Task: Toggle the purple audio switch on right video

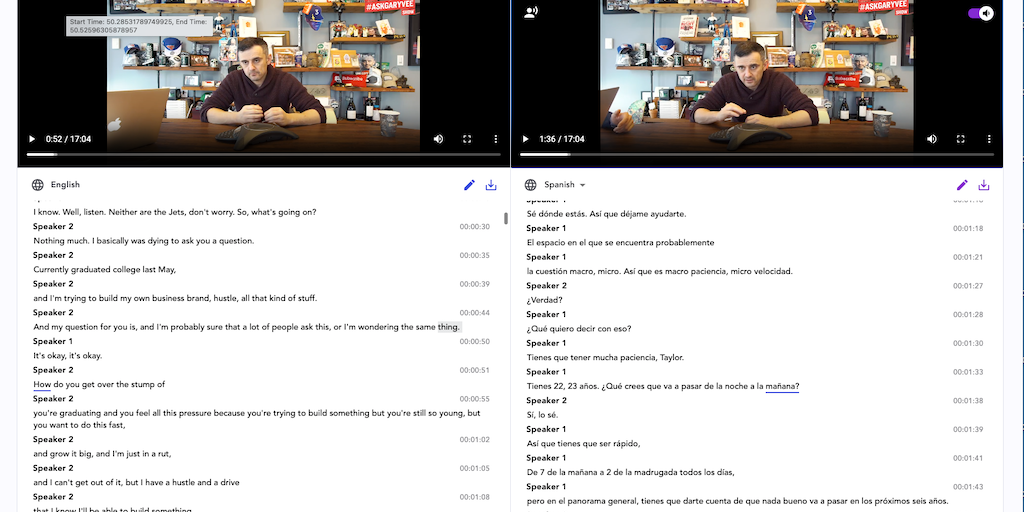Action: [x=980, y=13]
